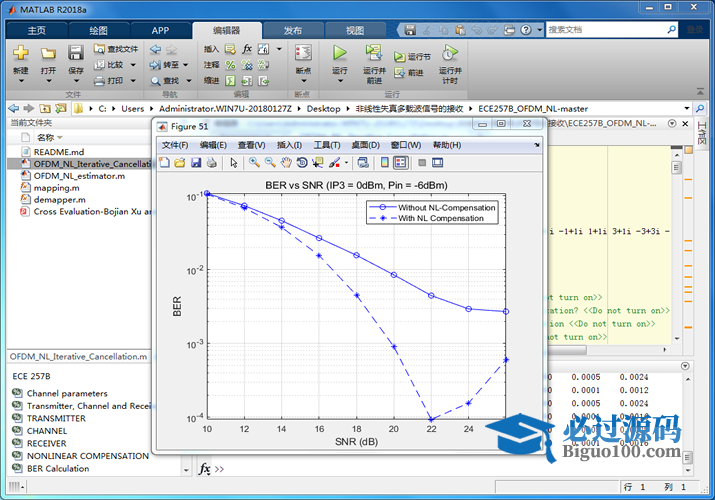Screen dimensions: 715x500
Task: Click the Save (保存) disk icon
Action: coord(76,52)
